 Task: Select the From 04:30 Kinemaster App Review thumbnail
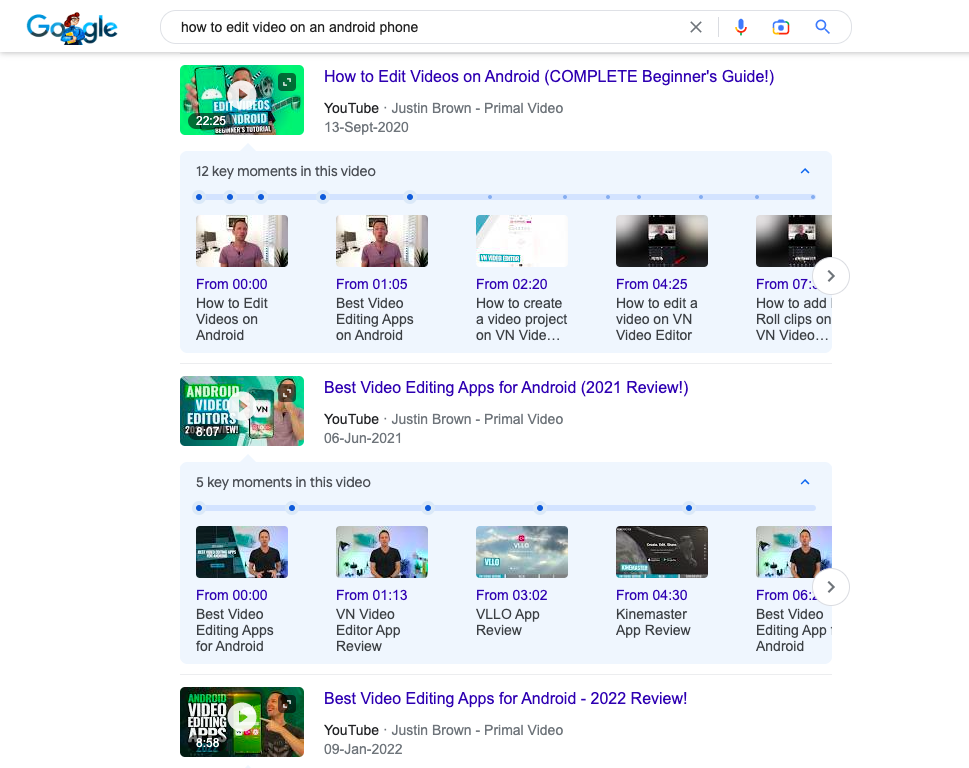tap(661, 552)
